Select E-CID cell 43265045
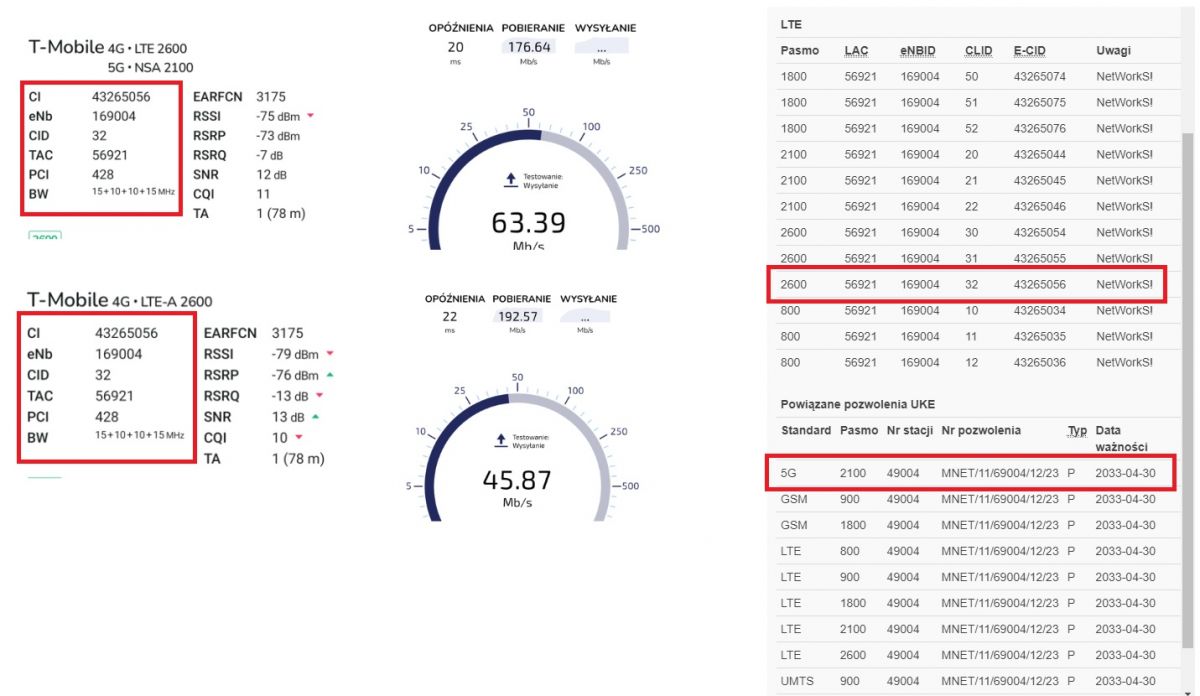1200x696 pixels. pos(1039,180)
